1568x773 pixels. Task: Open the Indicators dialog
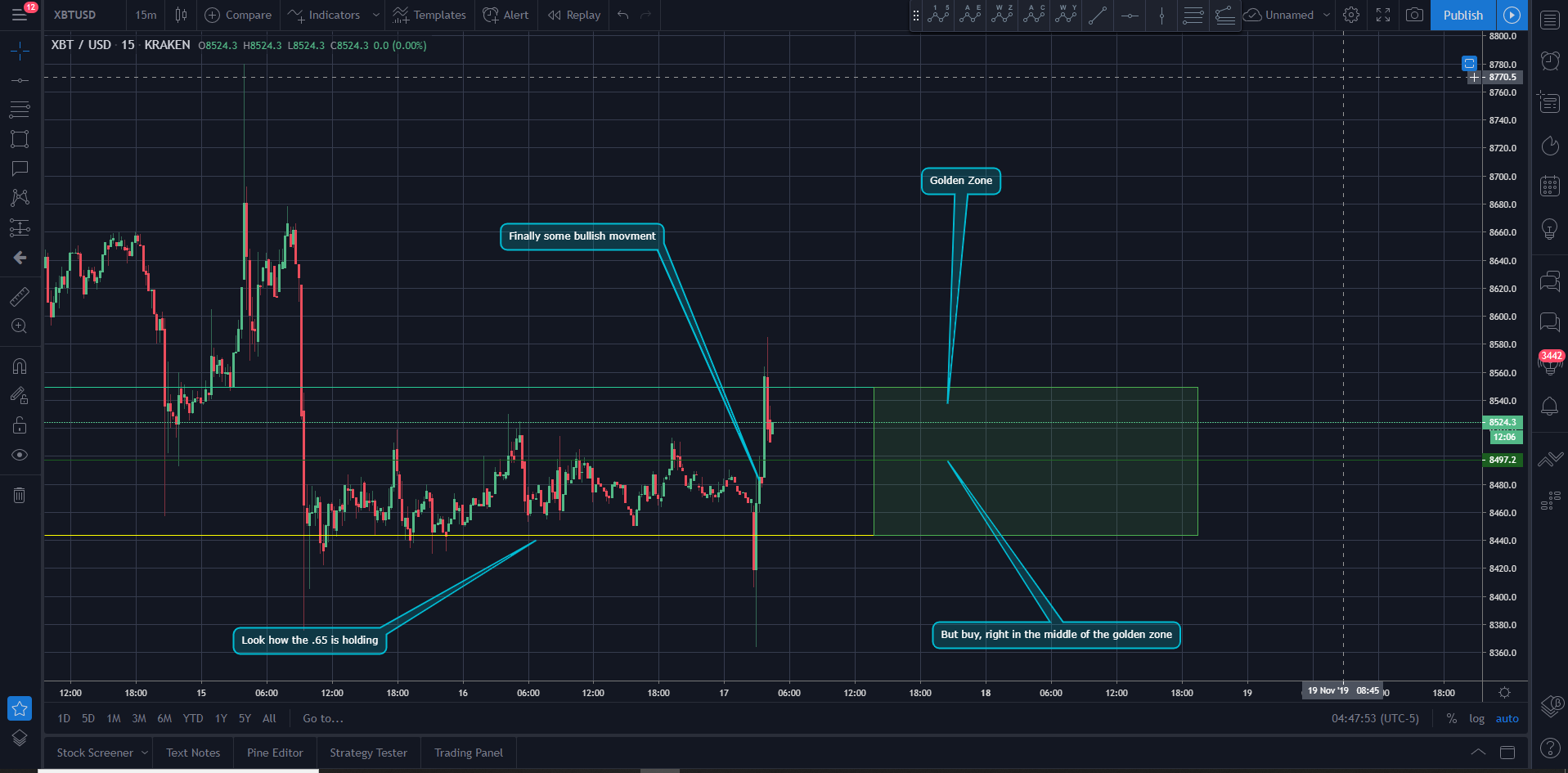324,15
